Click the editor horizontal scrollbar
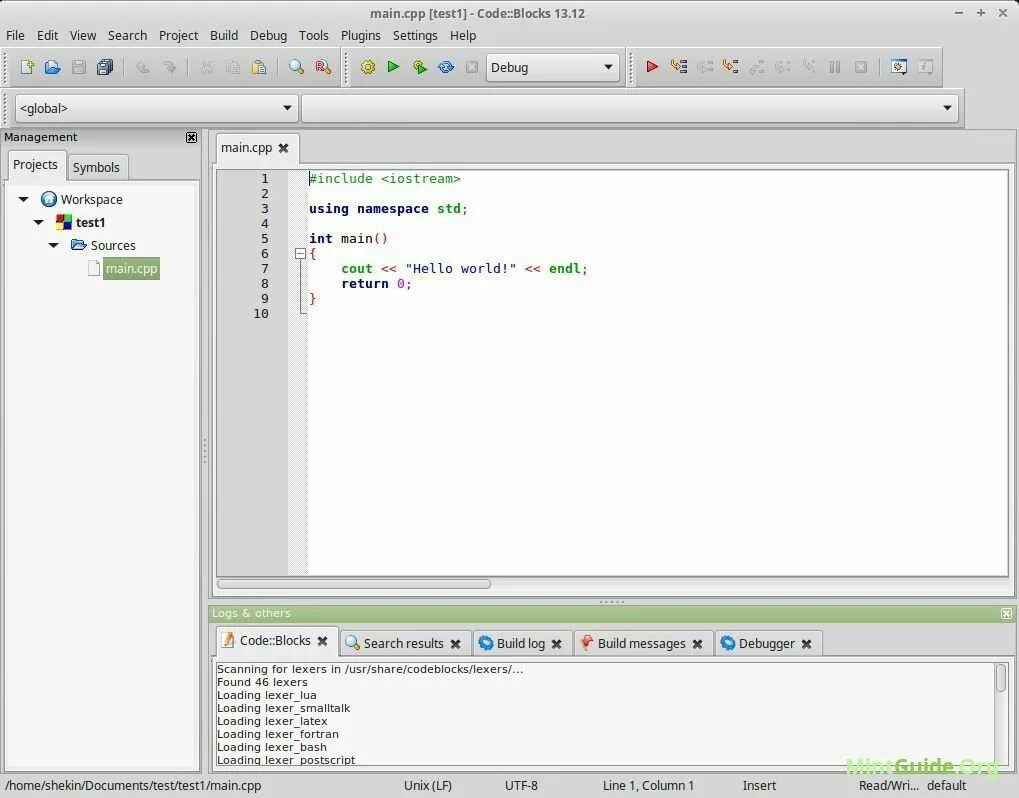Viewport: 1019px width, 798px height. 354,584
